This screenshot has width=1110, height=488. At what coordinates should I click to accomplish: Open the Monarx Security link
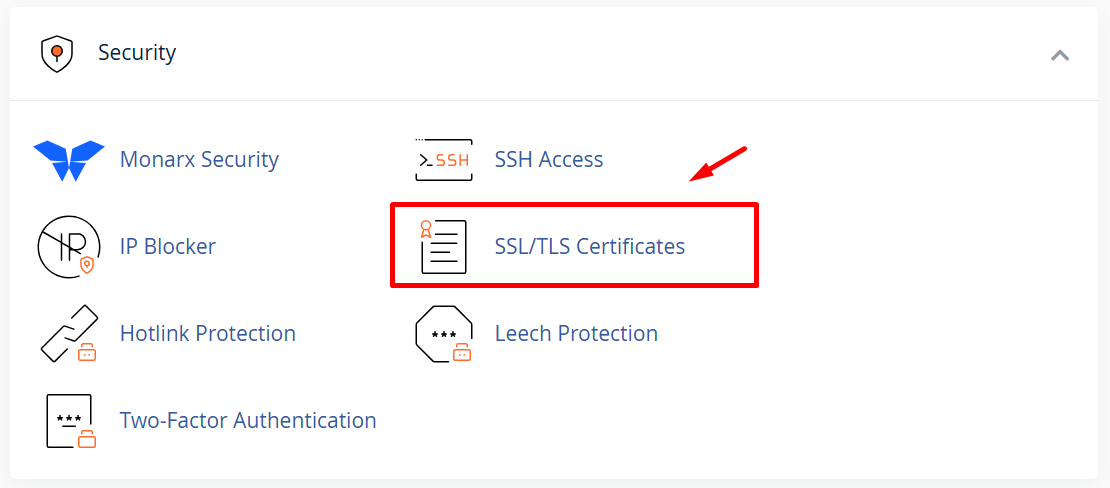coord(199,160)
